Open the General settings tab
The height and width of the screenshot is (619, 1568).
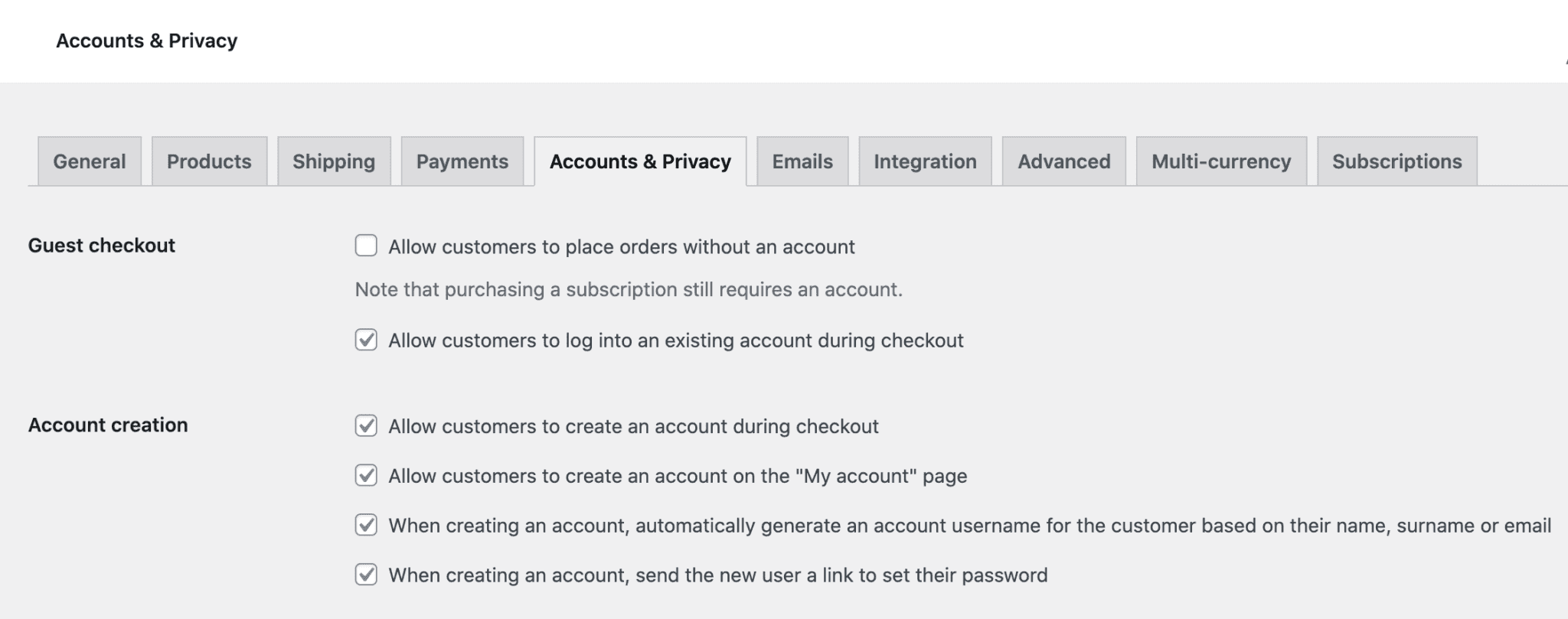tap(90, 161)
